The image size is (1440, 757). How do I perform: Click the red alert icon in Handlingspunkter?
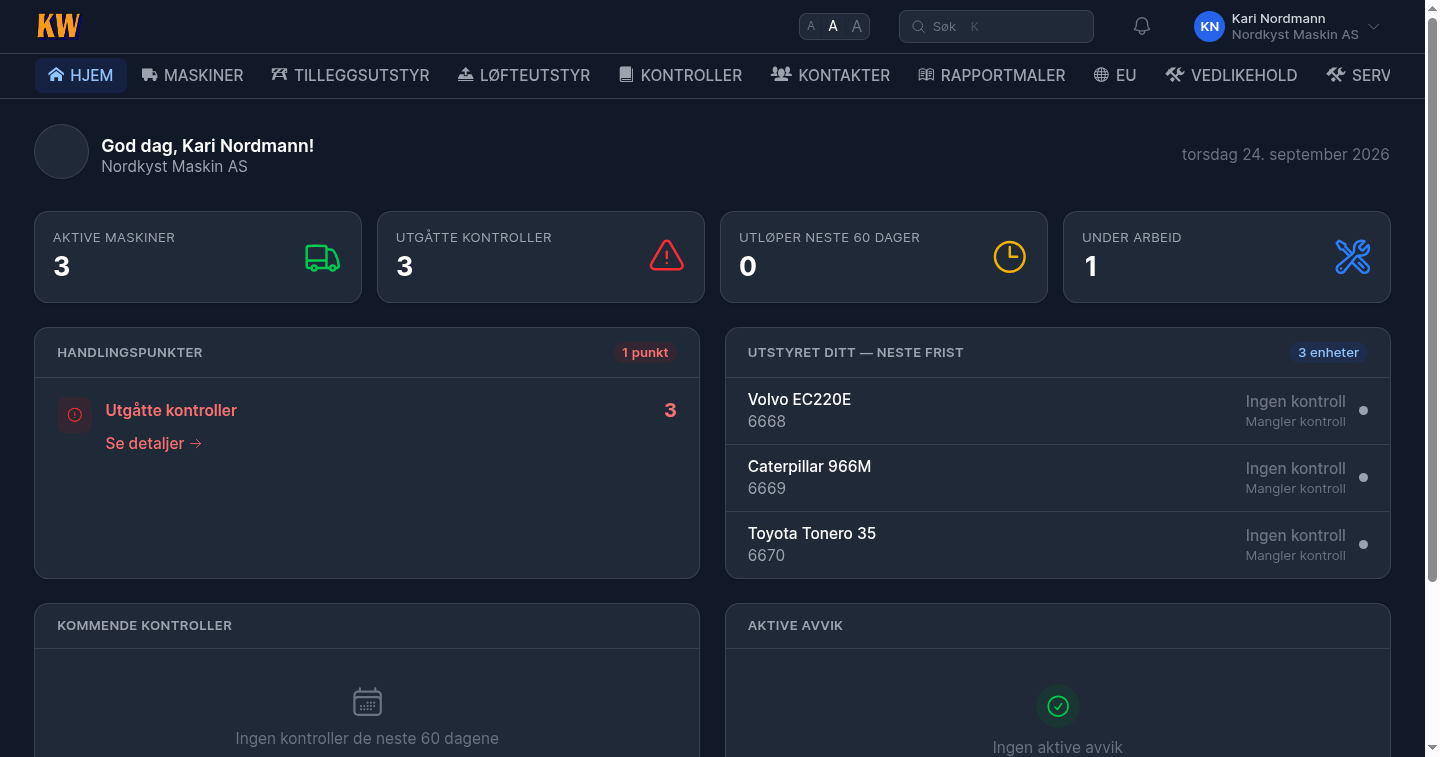pos(75,415)
